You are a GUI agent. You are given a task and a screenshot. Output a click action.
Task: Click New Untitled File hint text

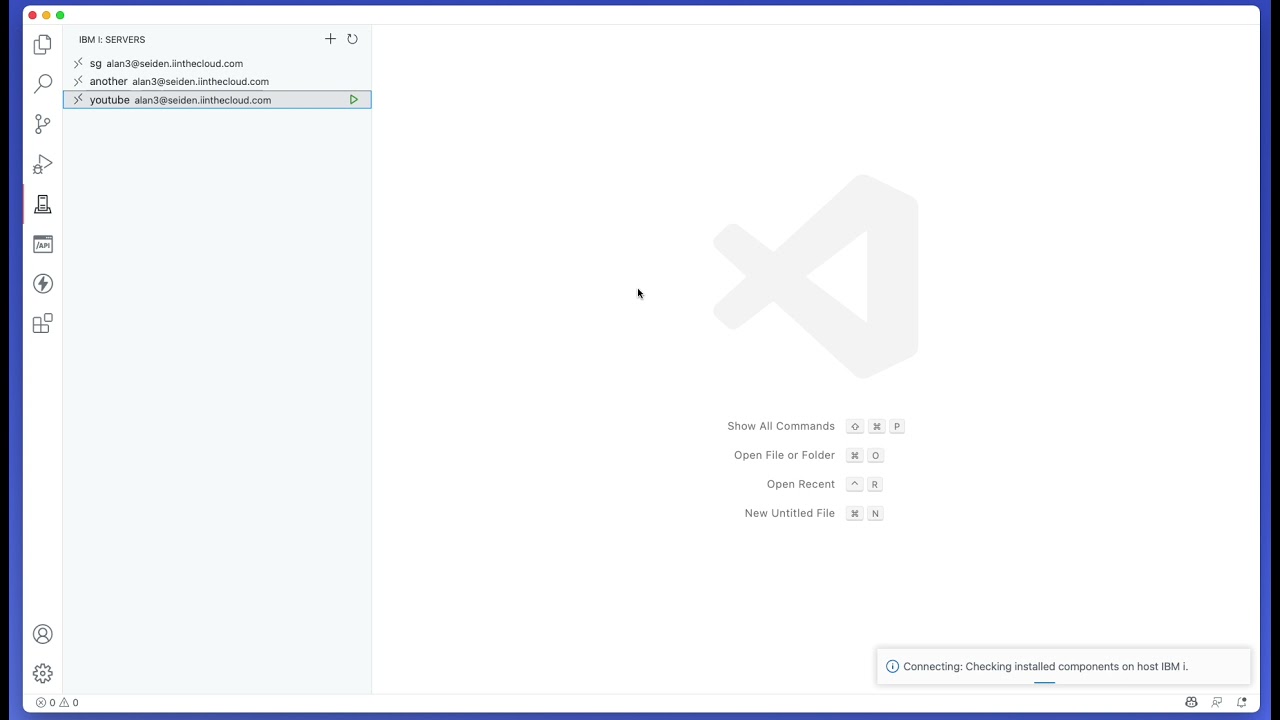click(x=790, y=513)
